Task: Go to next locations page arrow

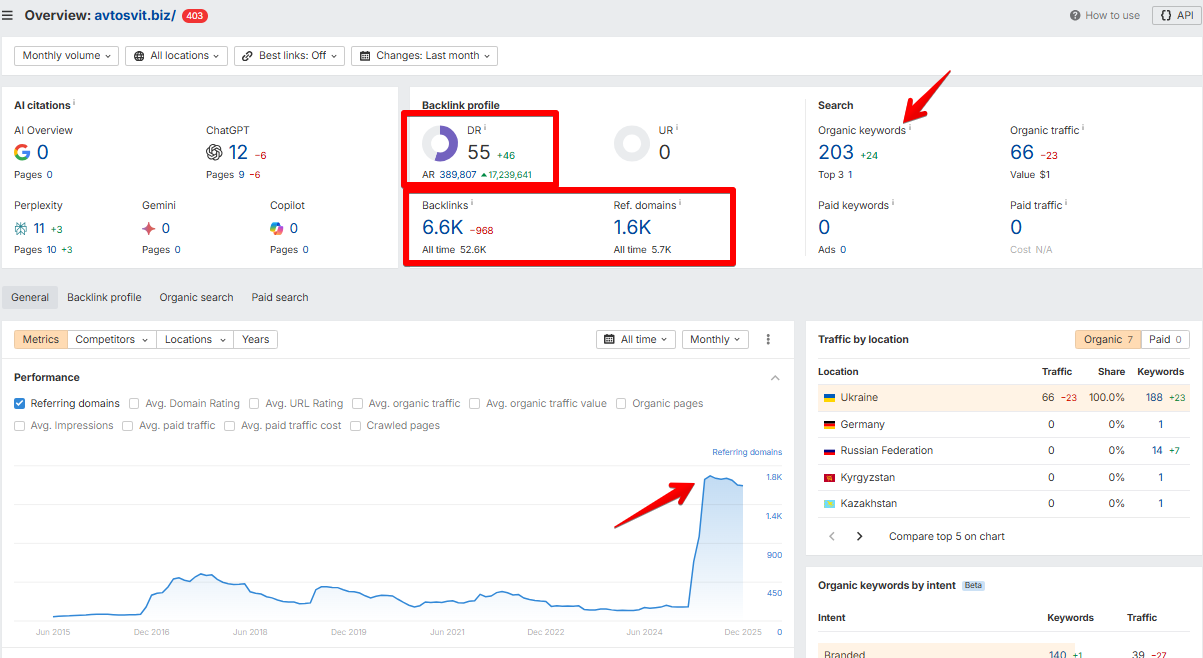Action: point(859,536)
